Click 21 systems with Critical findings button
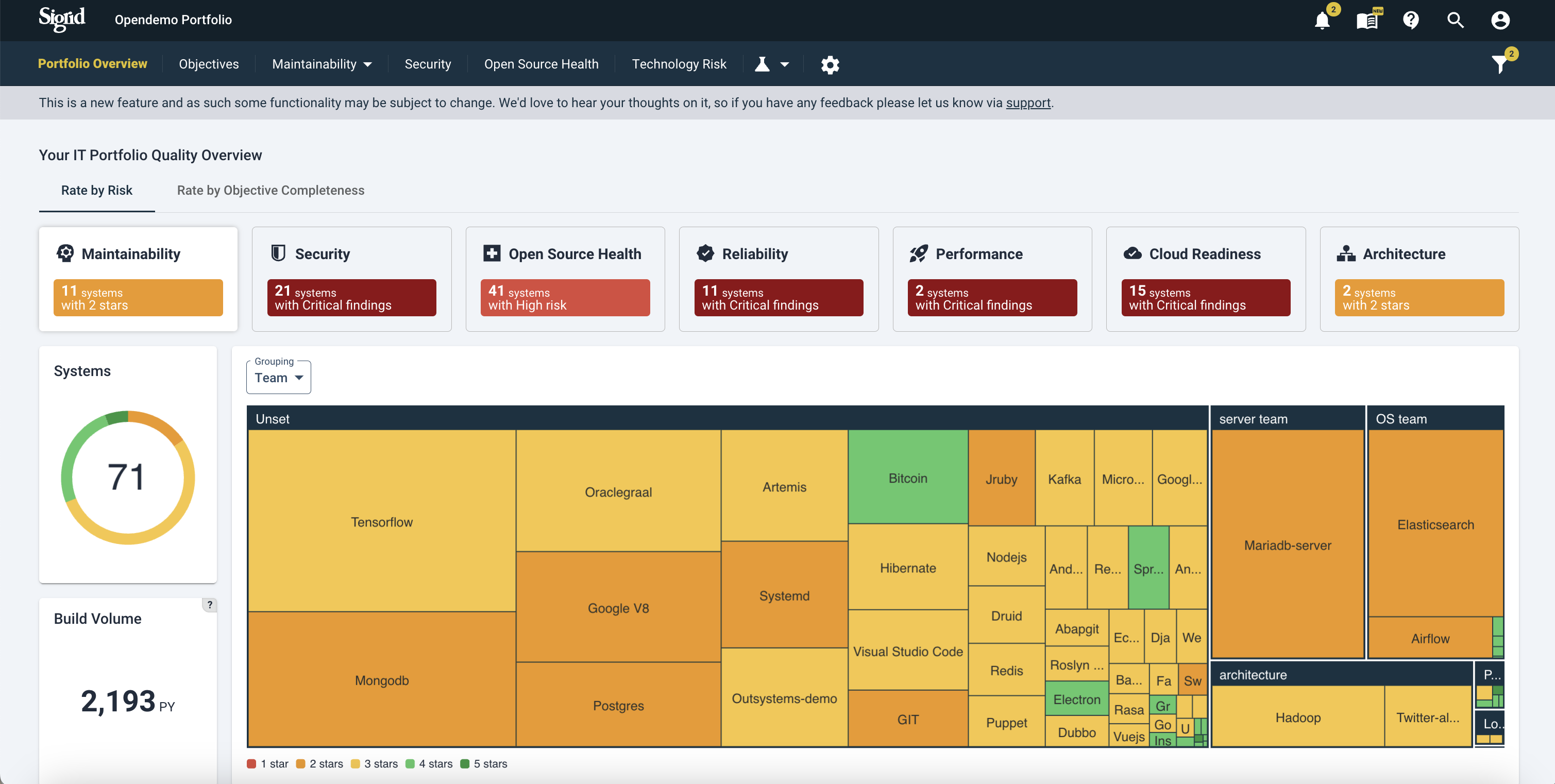The image size is (1555, 784). [351, 298]
